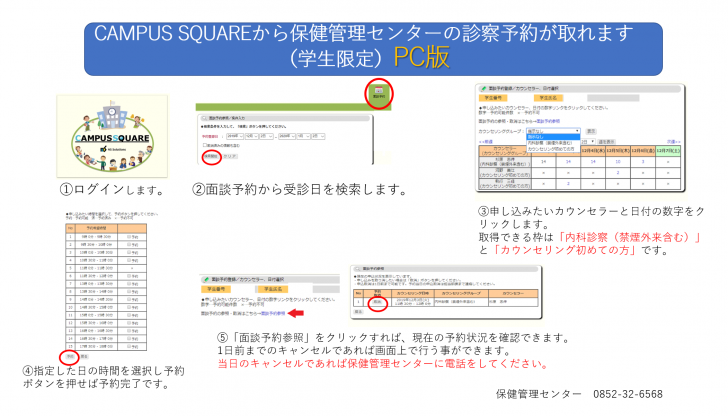Tick the 予約 checkbox in time slot row 1
Screen dimensions: 728x416
click(129, 237)
